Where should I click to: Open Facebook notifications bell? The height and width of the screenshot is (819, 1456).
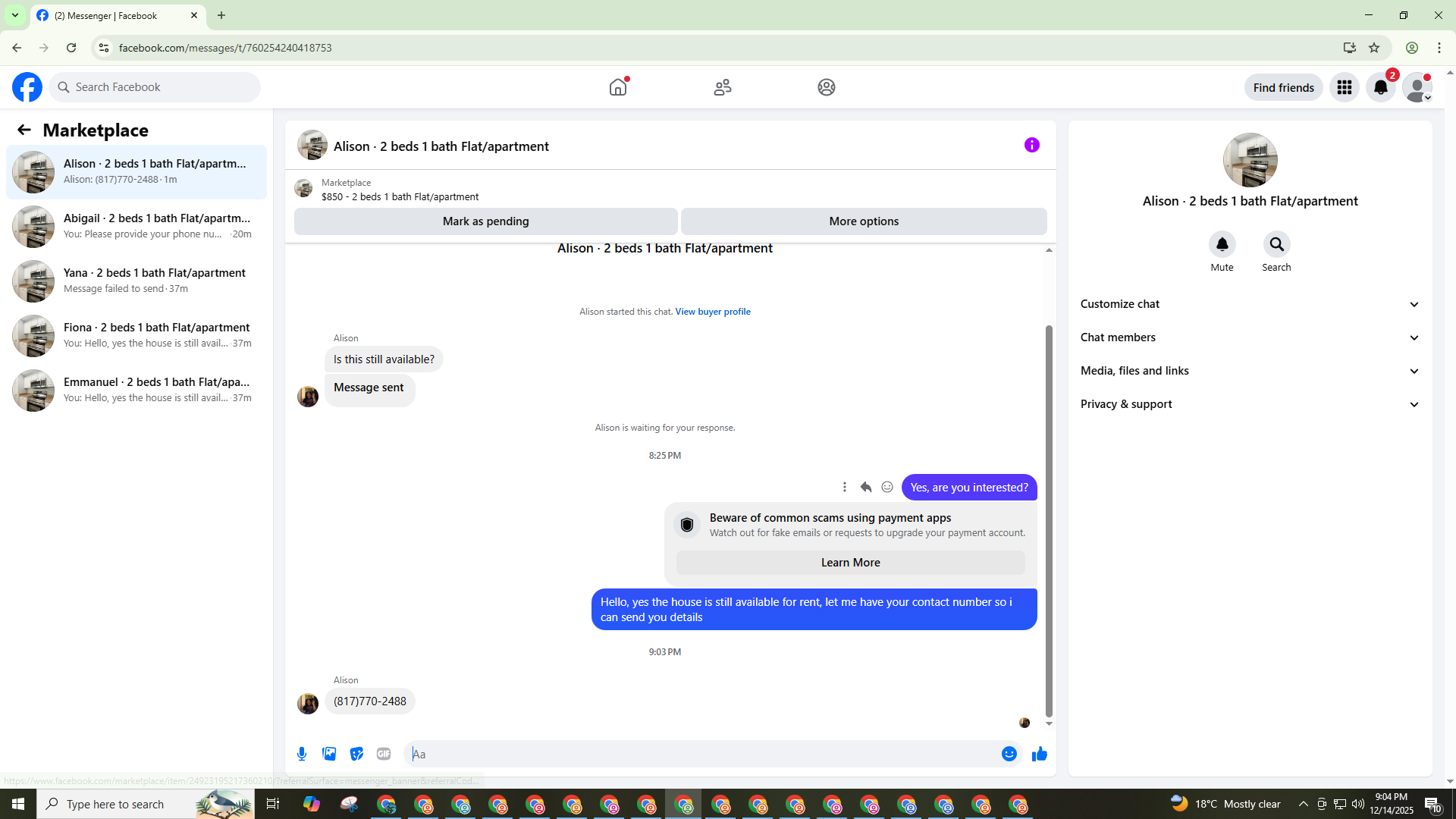[1380, 88]
